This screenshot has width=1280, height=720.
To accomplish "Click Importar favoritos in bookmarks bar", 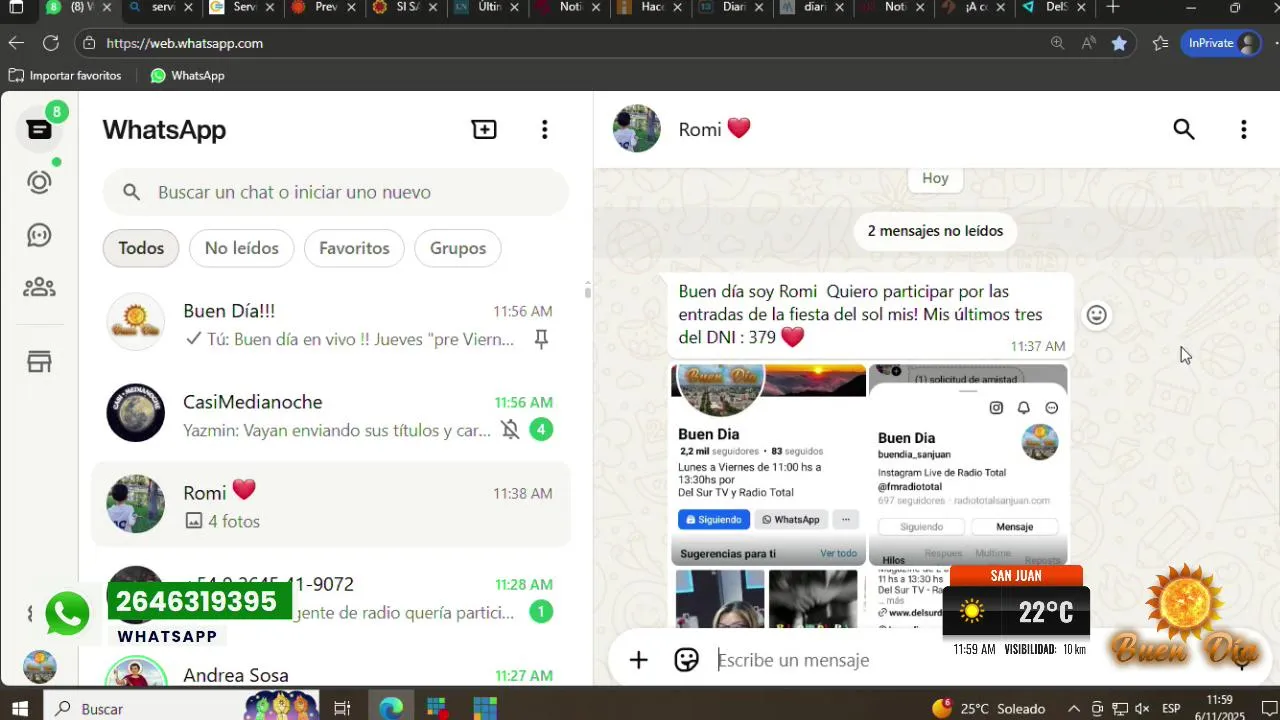I will (x=65, y=76).
